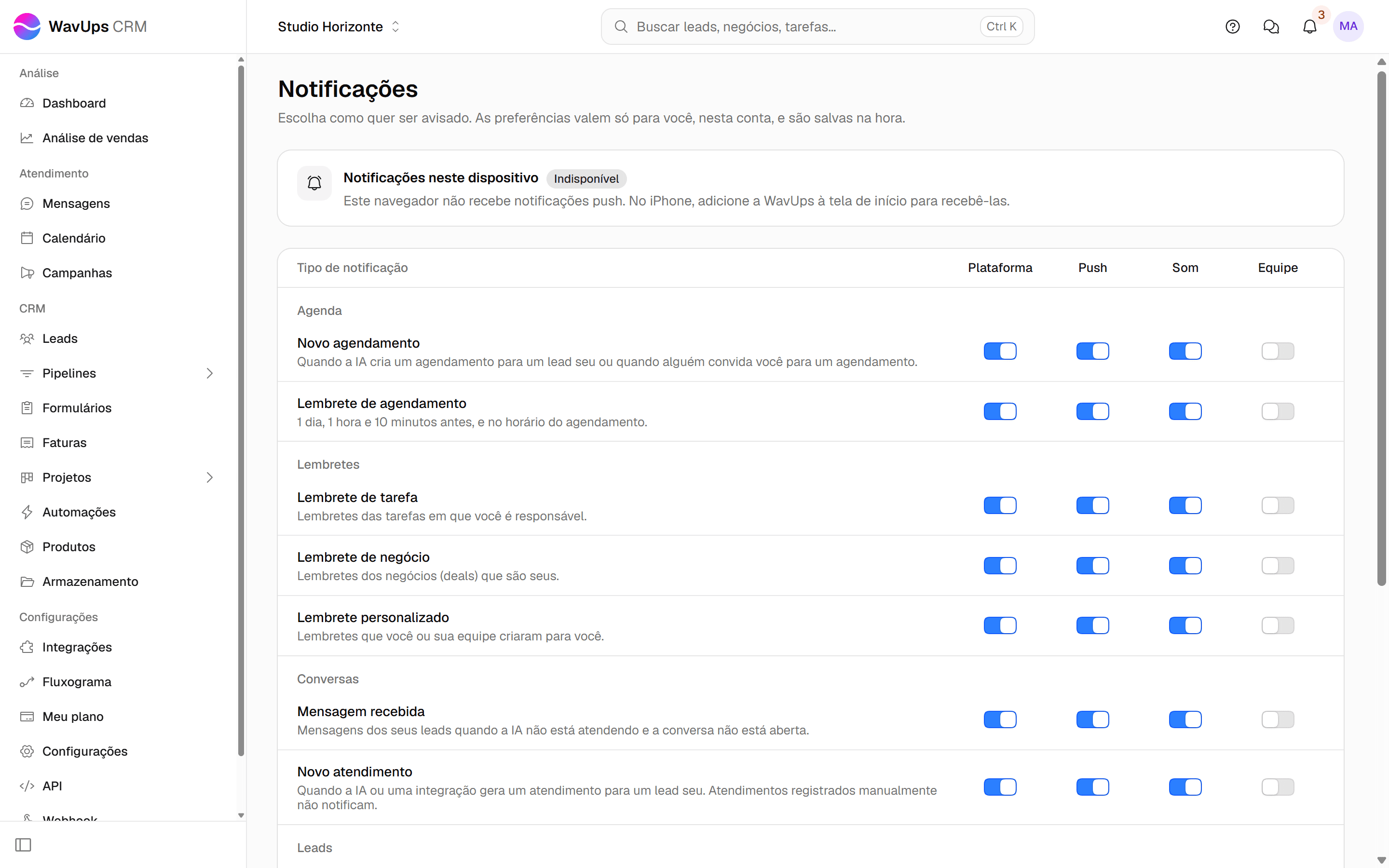Open the notifications bell with badge 3
Viewport: 1389px width, 868px height.
tap(1309, 27)
